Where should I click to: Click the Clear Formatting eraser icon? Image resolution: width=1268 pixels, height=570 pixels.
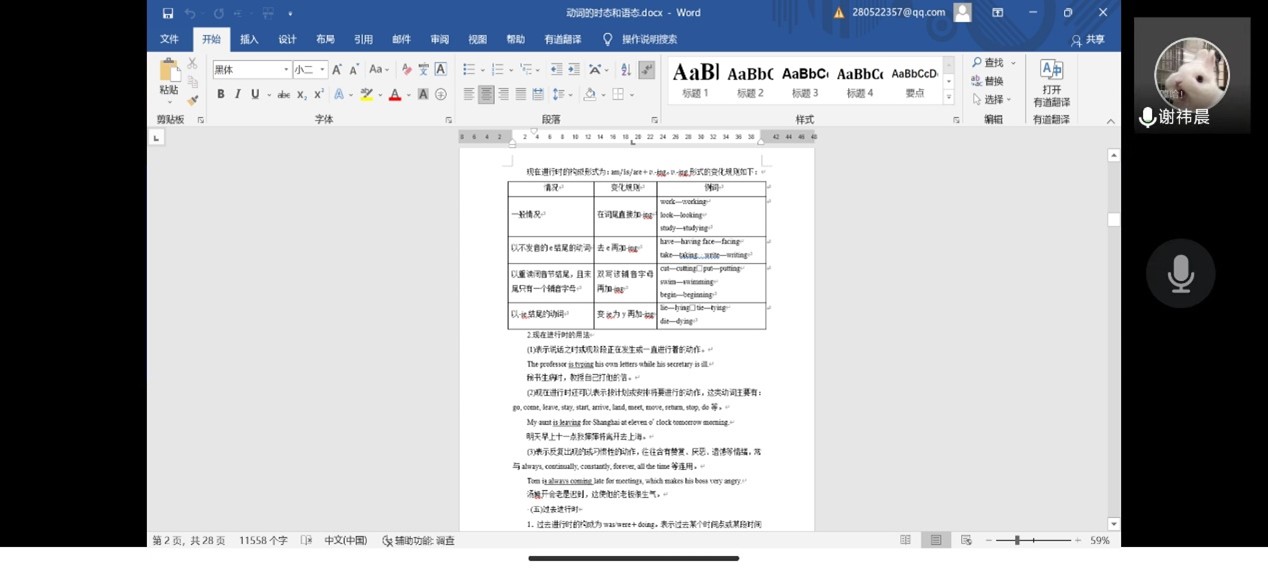(x=406, y=69)
